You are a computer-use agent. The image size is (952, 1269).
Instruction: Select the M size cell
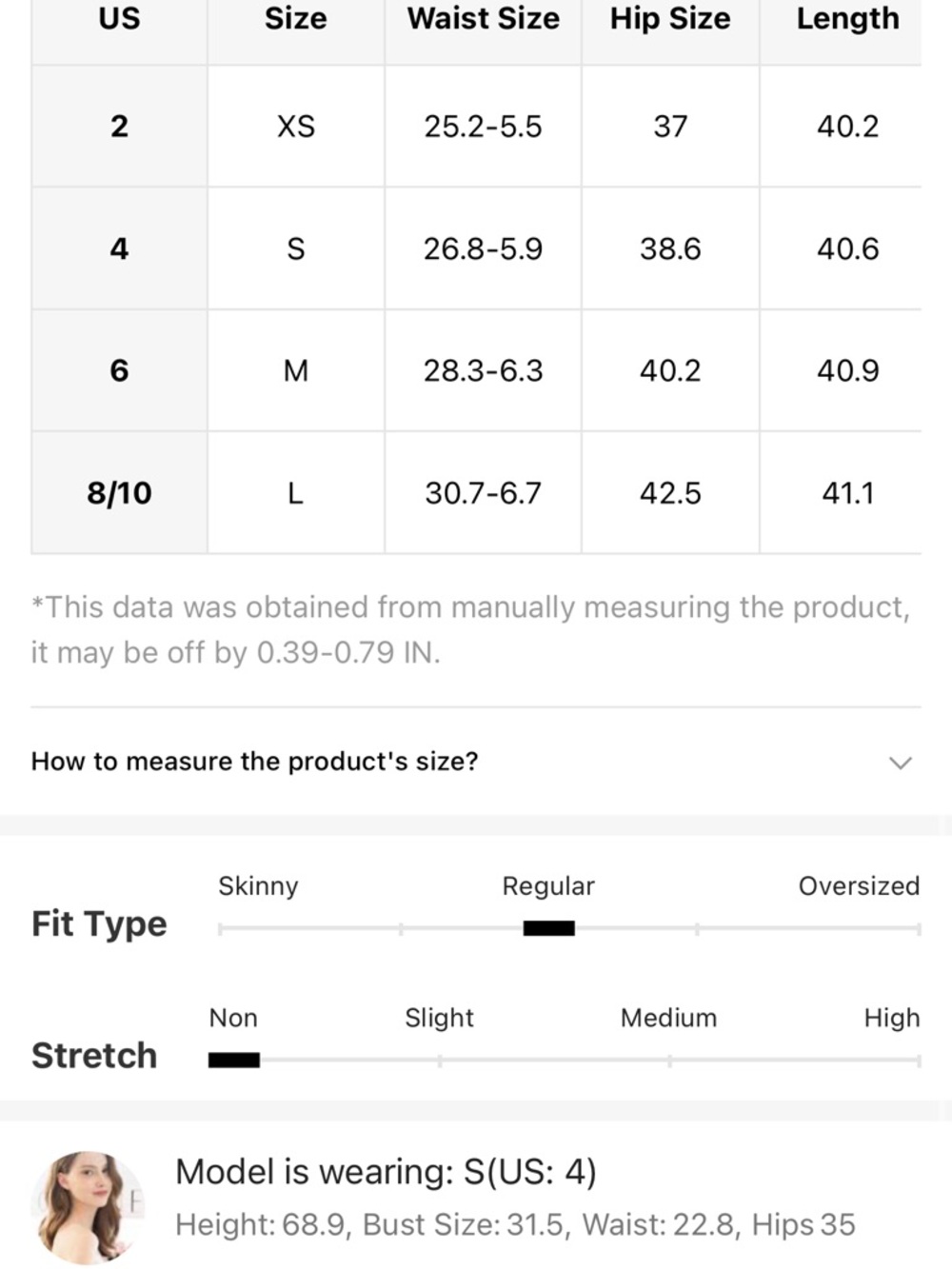click(296, 370)
